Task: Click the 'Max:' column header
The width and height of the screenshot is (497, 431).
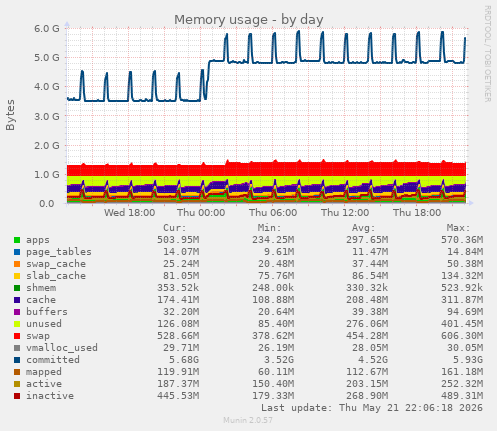Action: tap(458, 228)
